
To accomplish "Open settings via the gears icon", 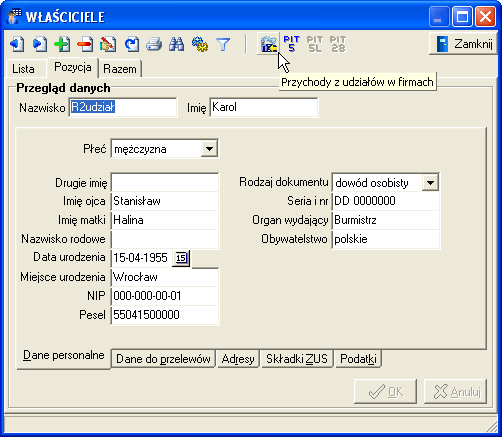I will click(200, 44).
